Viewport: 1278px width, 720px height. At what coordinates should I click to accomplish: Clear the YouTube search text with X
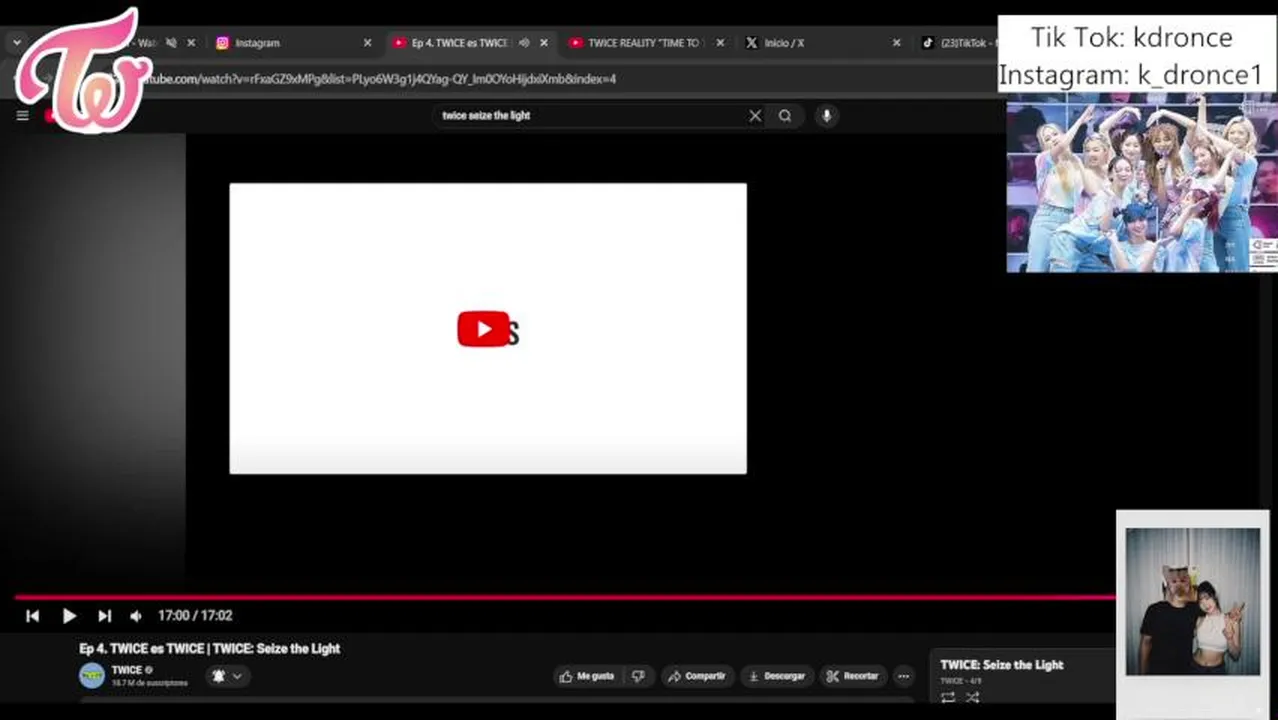pos(755,116)
